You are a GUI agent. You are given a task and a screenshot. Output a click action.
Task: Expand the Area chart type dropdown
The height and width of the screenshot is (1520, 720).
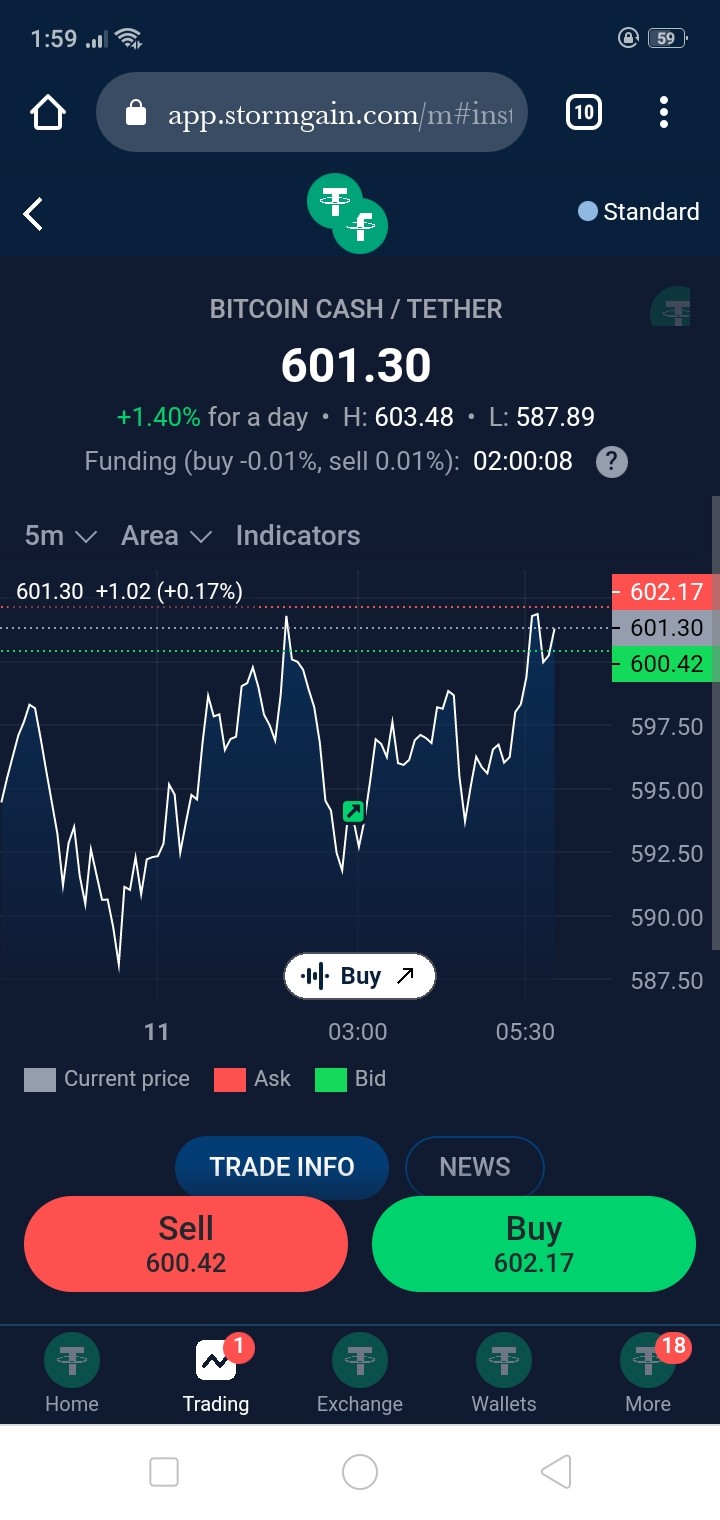point(166,536)
